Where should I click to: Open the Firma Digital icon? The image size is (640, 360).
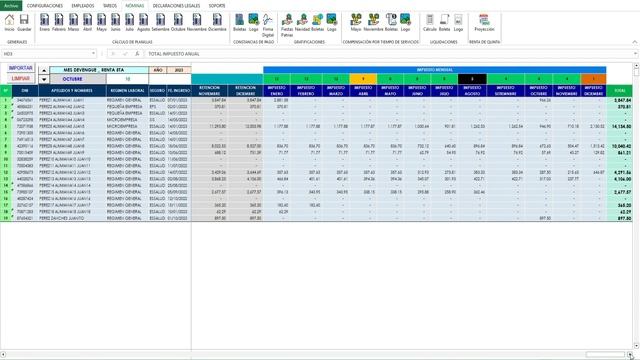point(268,25)
